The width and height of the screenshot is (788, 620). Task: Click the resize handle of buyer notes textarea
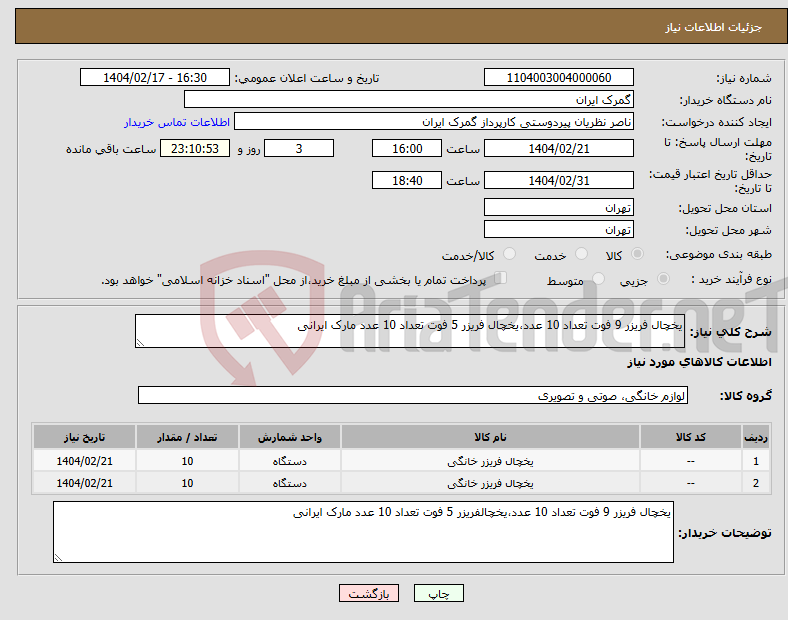[58, 558]
